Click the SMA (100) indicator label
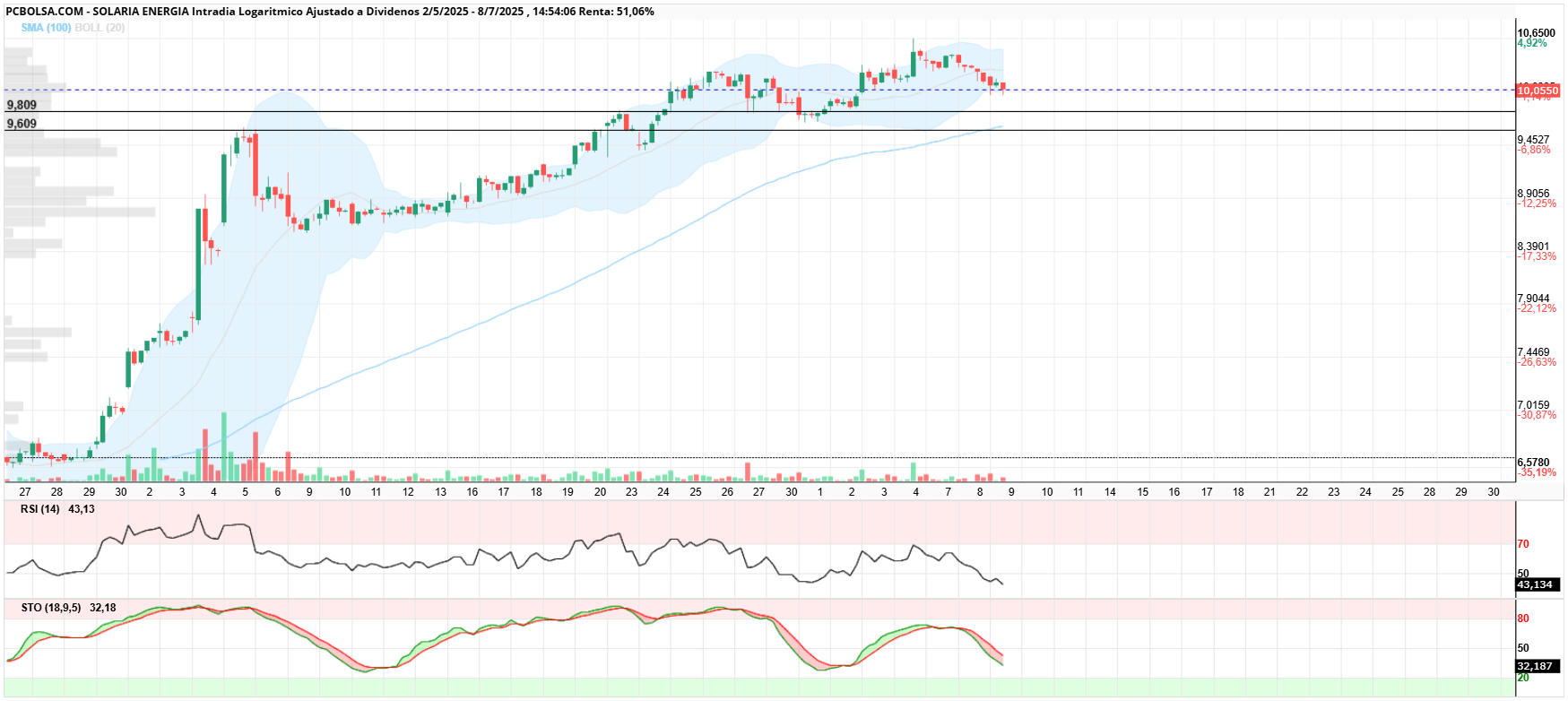The width and height of the screenshot is (1568, 701). click(46, 28)
